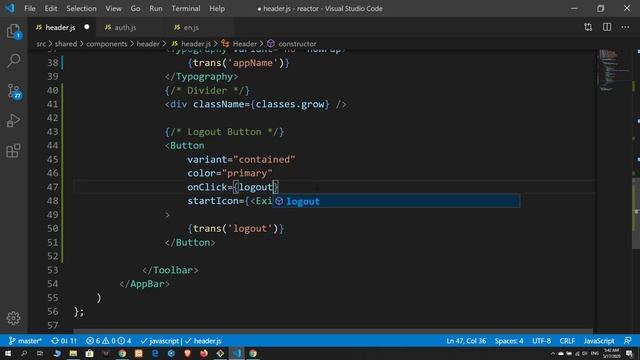The image size is (640, 360).
Task: Open the errors and warnings problems count
Action: (109, 341)
